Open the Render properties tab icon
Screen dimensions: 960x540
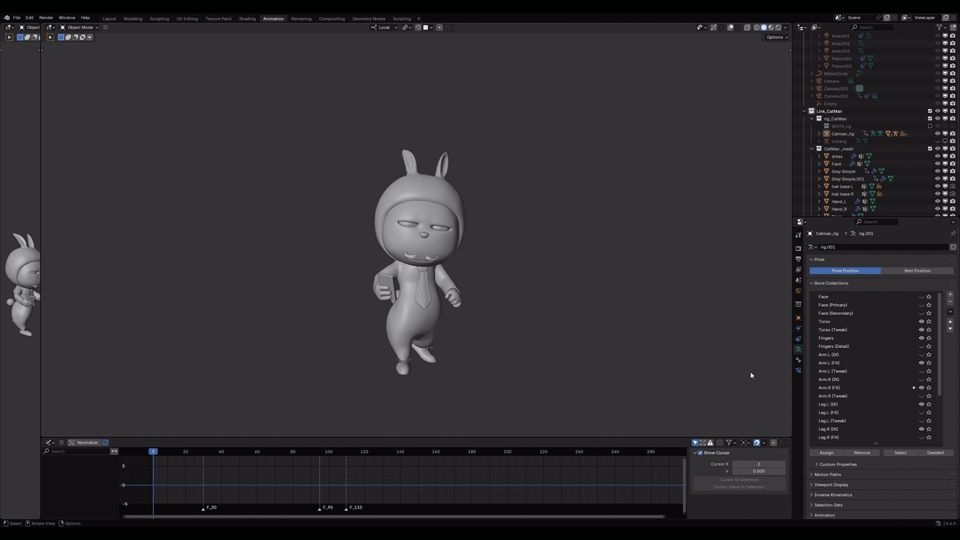(798, 249)
